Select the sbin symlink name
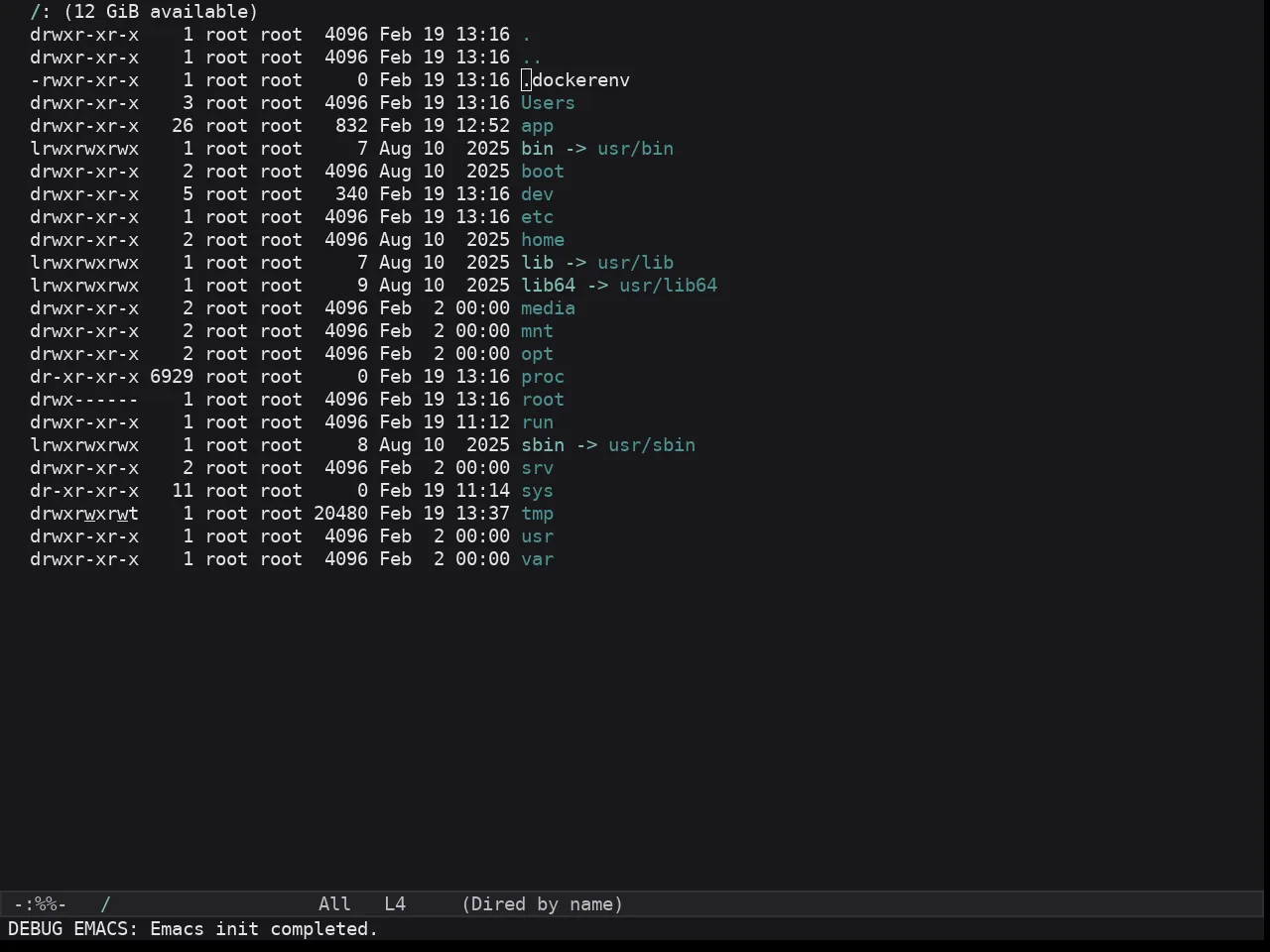Image resolution: width=1270 pixels, height=952 pixels. (543, 445)
